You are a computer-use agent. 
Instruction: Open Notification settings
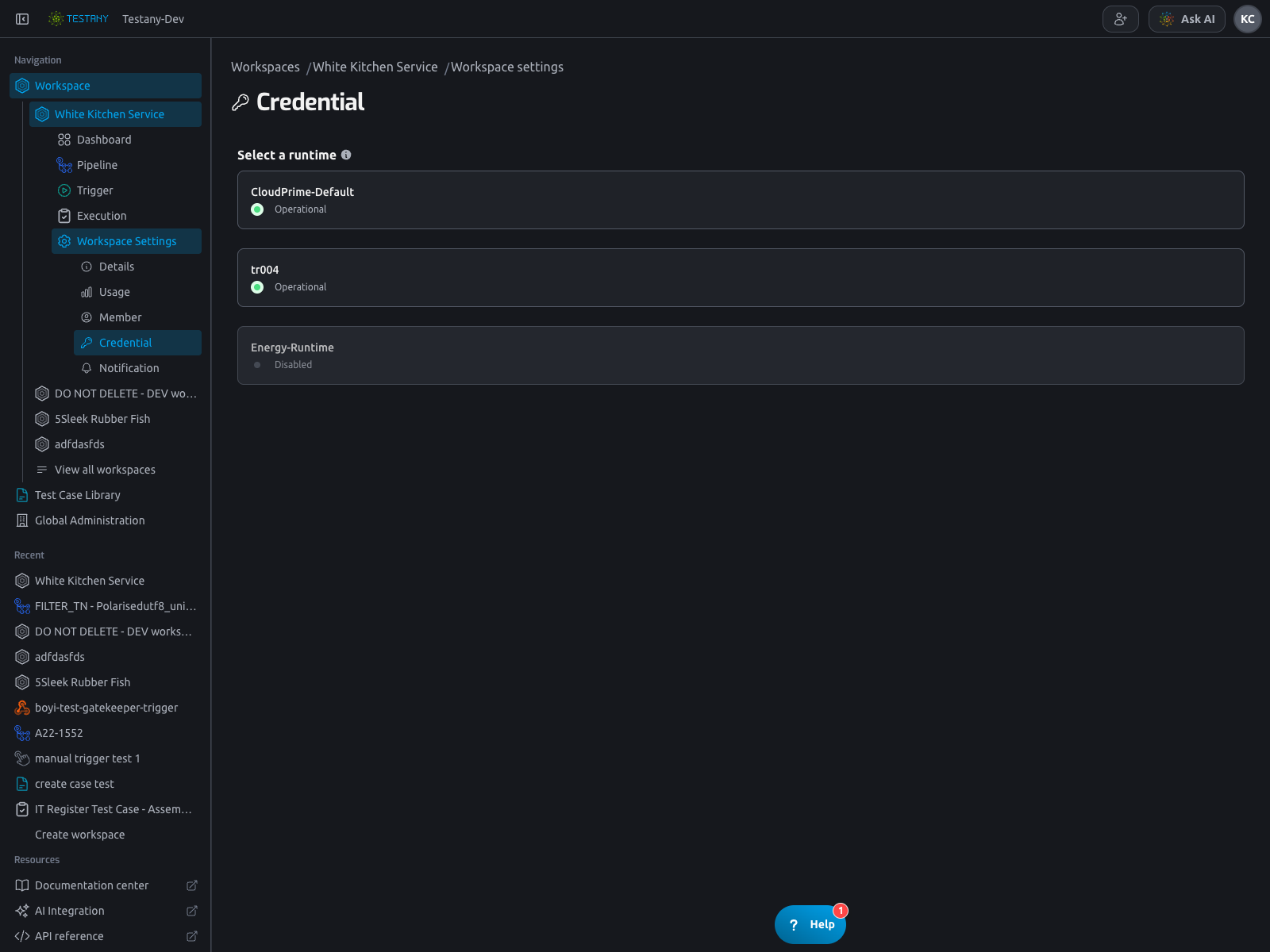(137, 368)
